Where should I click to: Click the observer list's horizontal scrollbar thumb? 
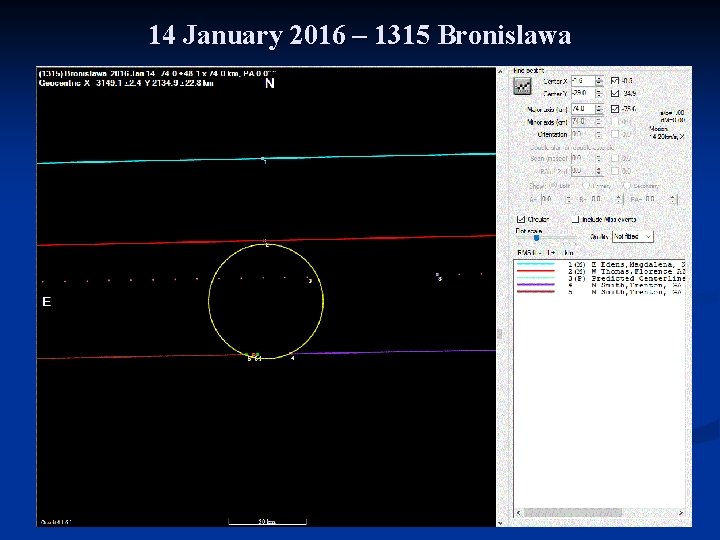click(x=573, y=513)
